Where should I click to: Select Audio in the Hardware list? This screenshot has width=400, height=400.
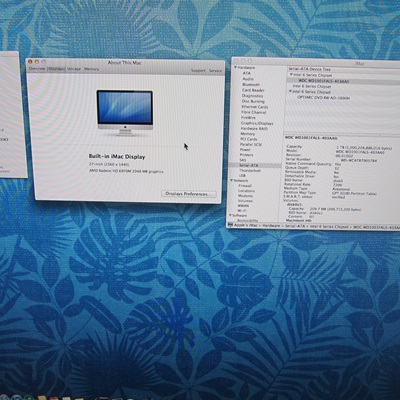pos(248,79)
